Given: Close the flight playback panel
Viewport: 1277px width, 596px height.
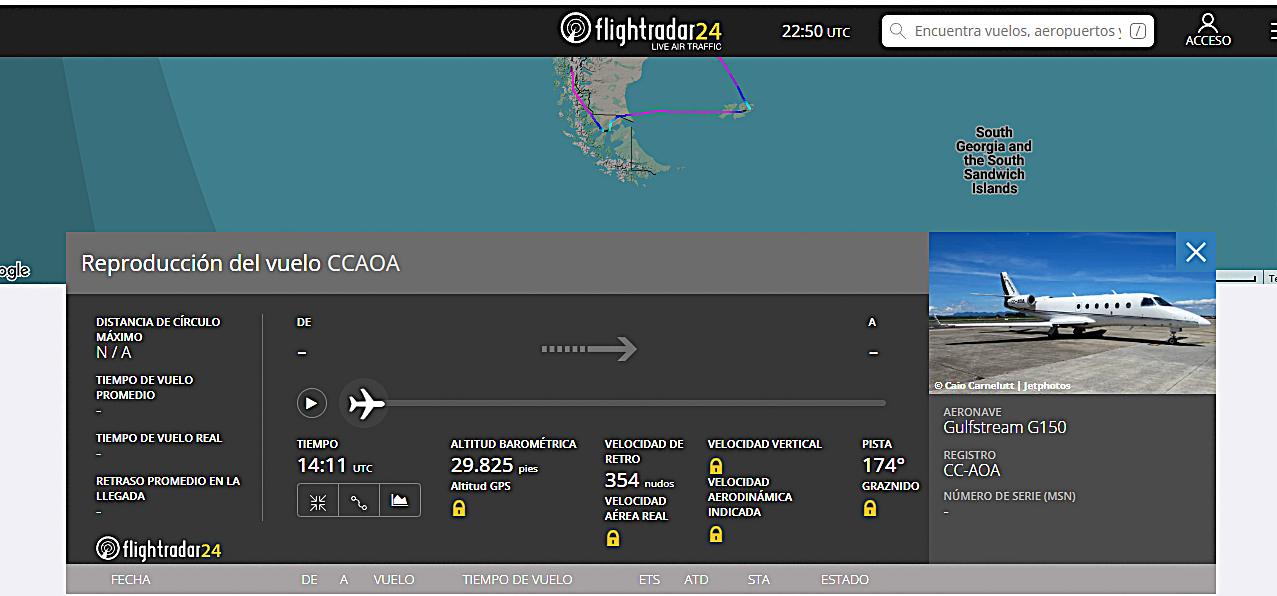Looking at the screenshot, I should (x=1196, y=252).
